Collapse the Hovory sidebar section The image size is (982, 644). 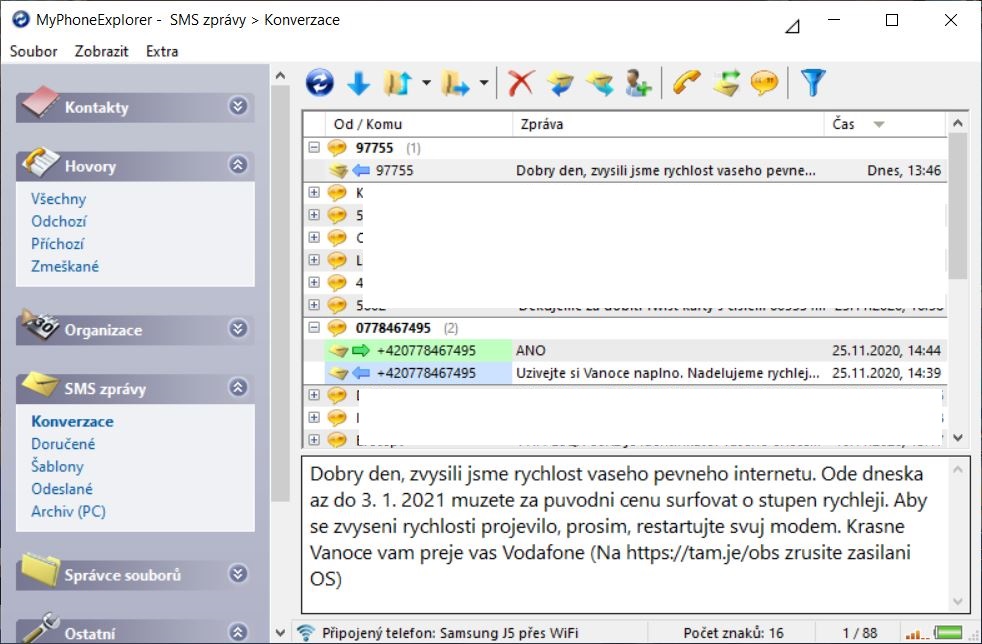coord(237,166)
